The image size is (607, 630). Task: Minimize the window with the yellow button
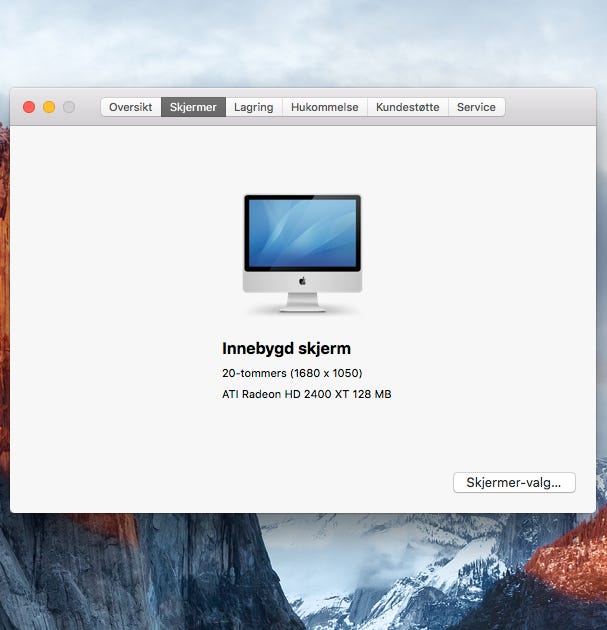49,107
